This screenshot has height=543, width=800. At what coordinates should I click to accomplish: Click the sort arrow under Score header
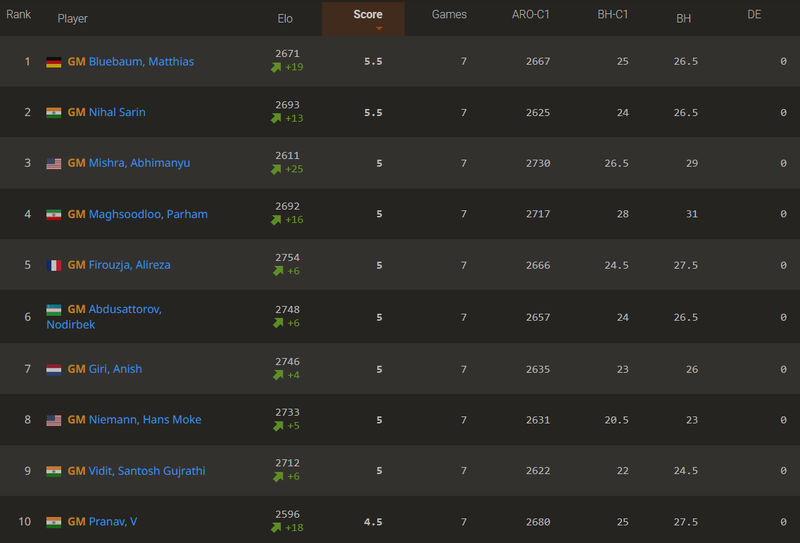pyautogui.click(x=378, y=29)
